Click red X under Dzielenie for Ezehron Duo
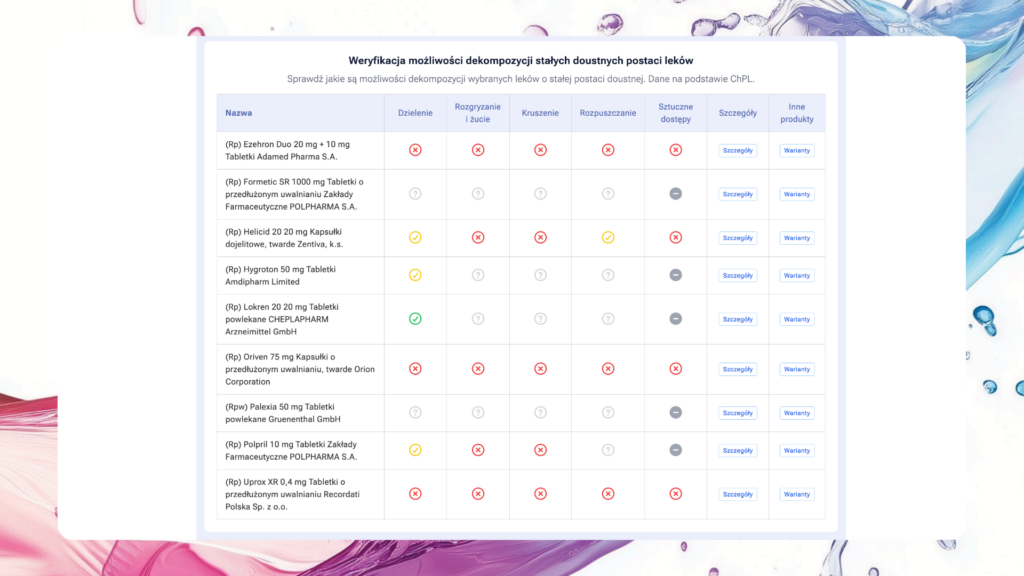Viewport: 1024px width, 576px height. tap(415, 150)
